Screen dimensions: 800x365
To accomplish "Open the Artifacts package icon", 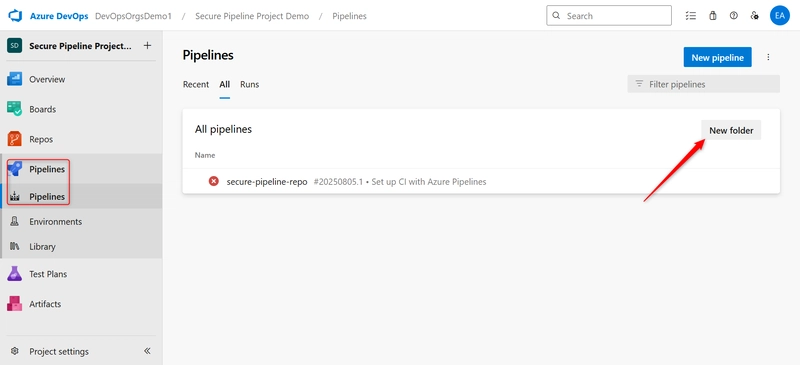I will pos(14,304).
